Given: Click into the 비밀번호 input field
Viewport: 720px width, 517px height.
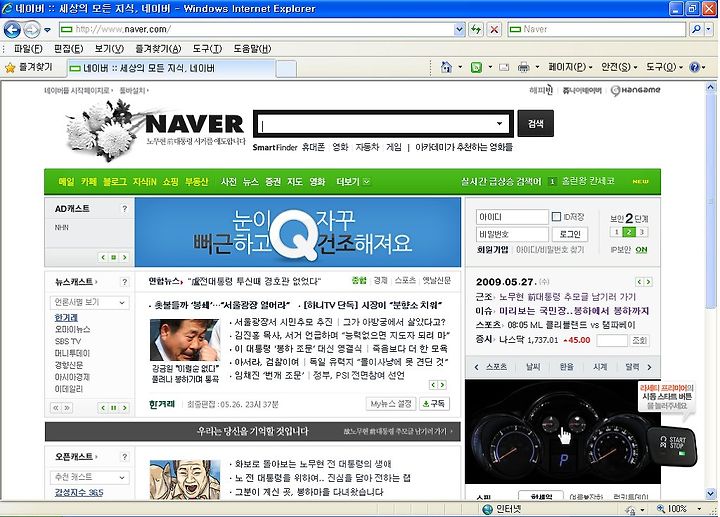Looking at the screenshot, I should [x=512, y=234].
